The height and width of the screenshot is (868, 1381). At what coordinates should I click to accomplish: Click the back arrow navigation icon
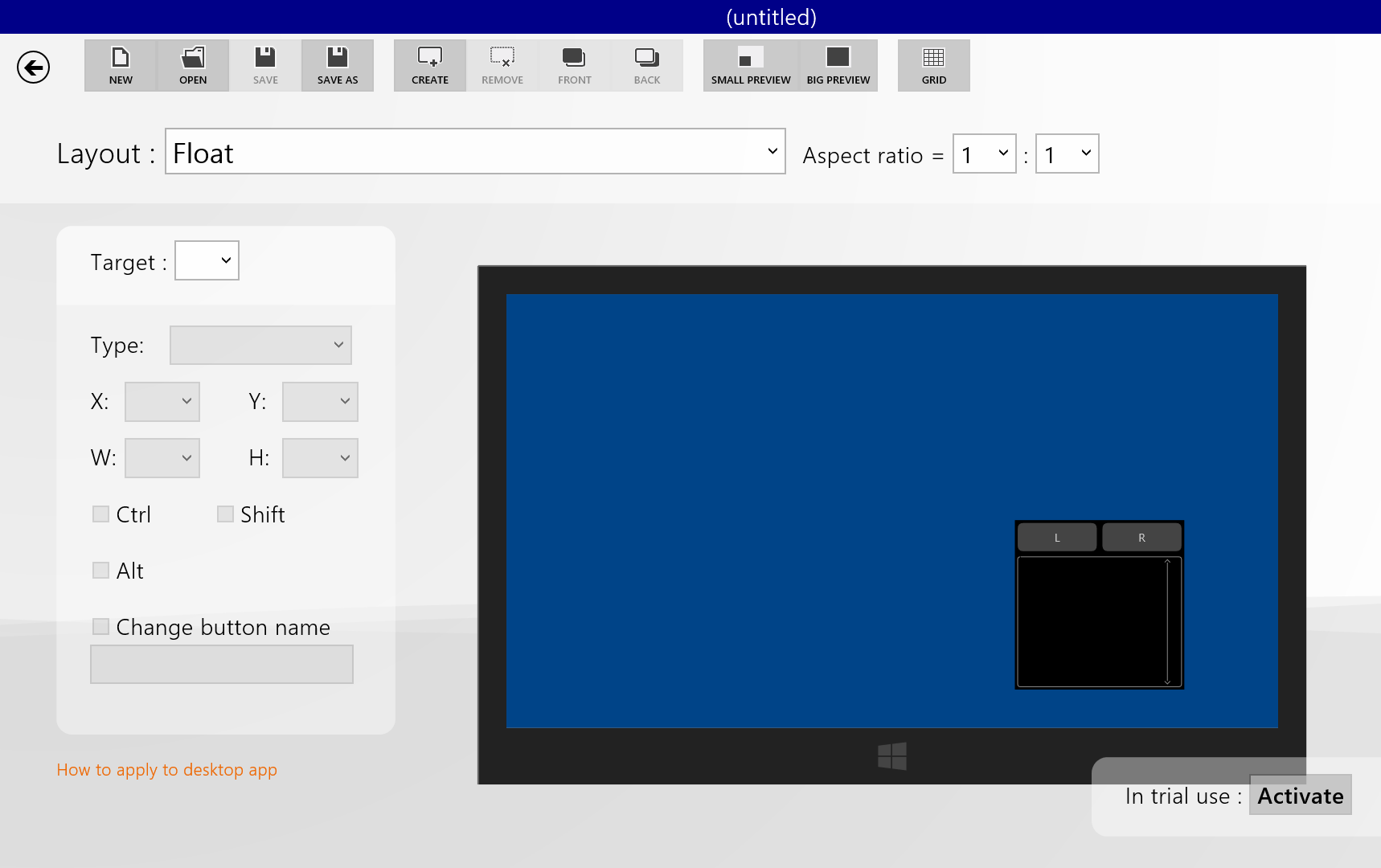[x=33, y=67]
